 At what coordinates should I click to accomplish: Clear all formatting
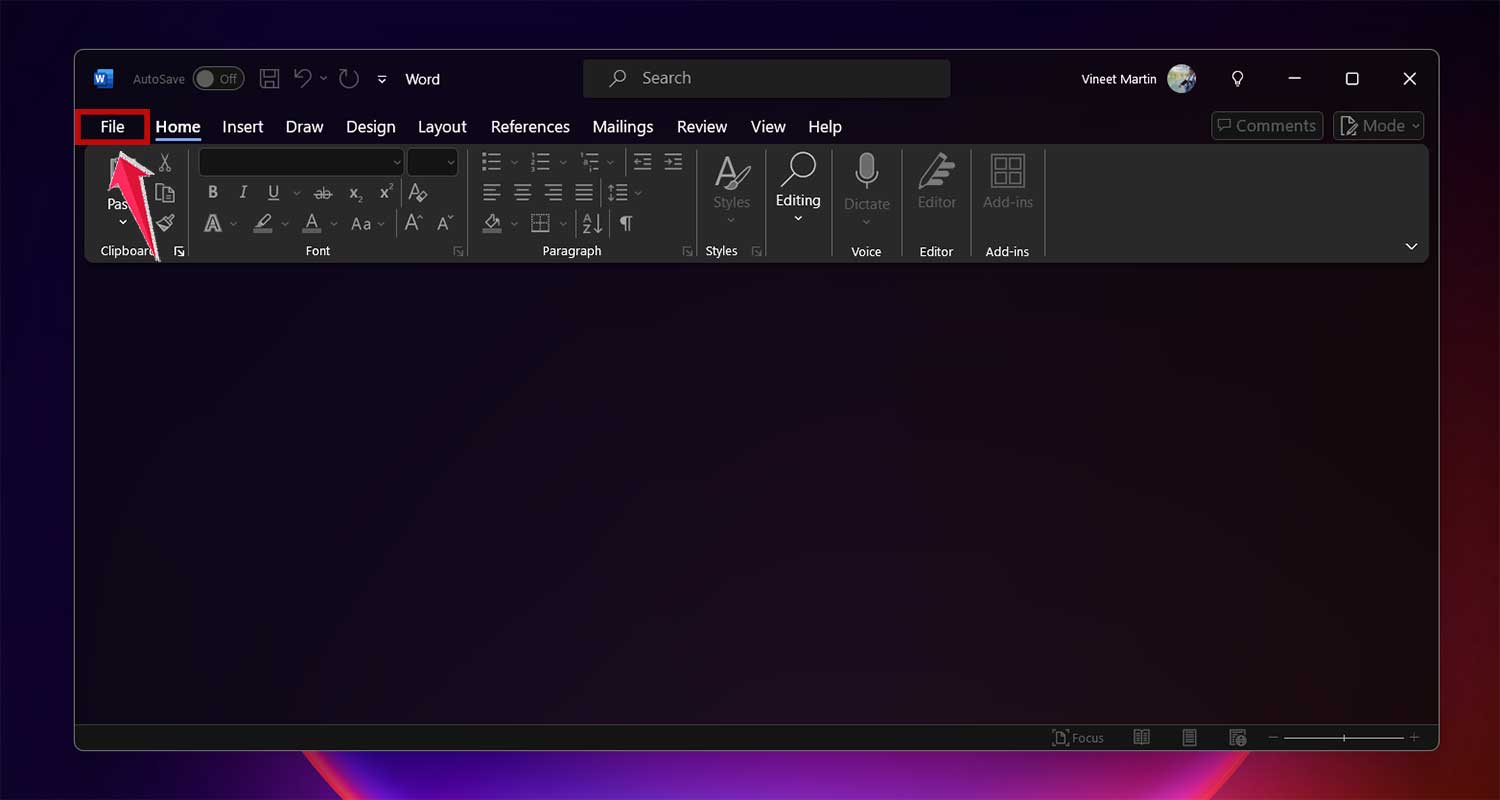click(x=417, y=191)
